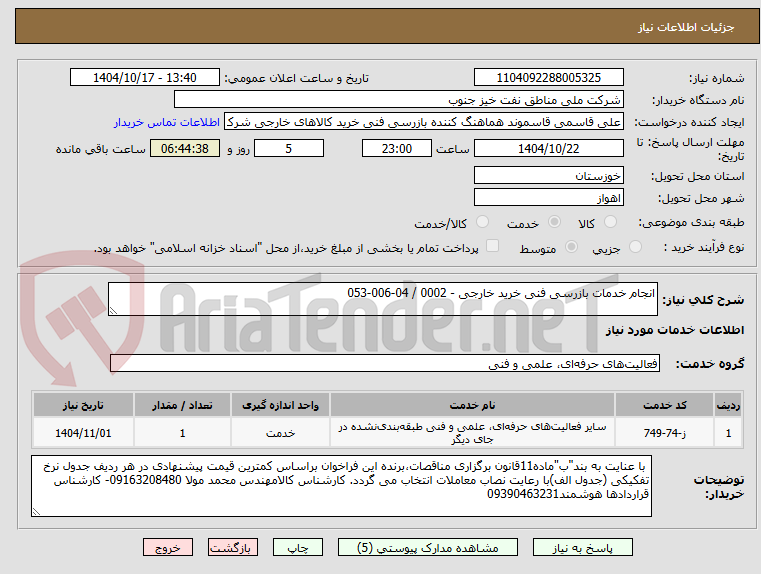
Task: Click the 'ساعت باقی مانده' label
Action: pos(100,149)
